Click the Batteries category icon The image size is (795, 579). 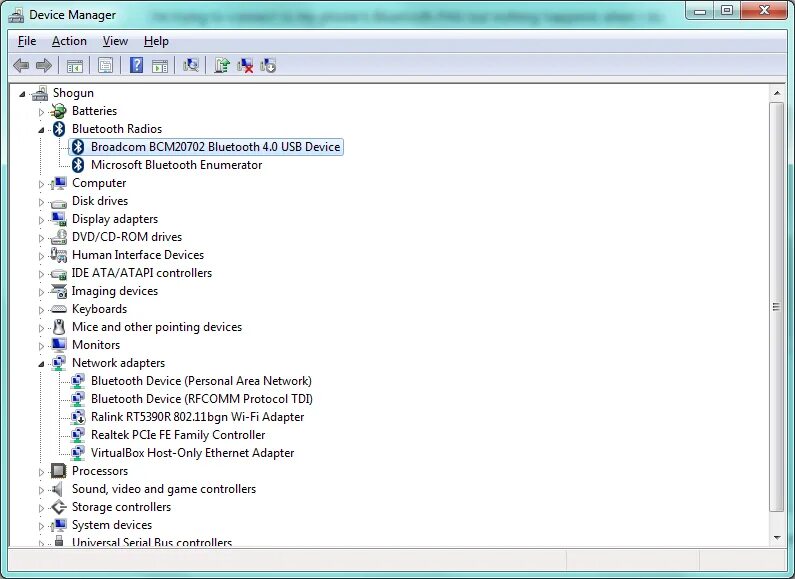tap(59, 111)
